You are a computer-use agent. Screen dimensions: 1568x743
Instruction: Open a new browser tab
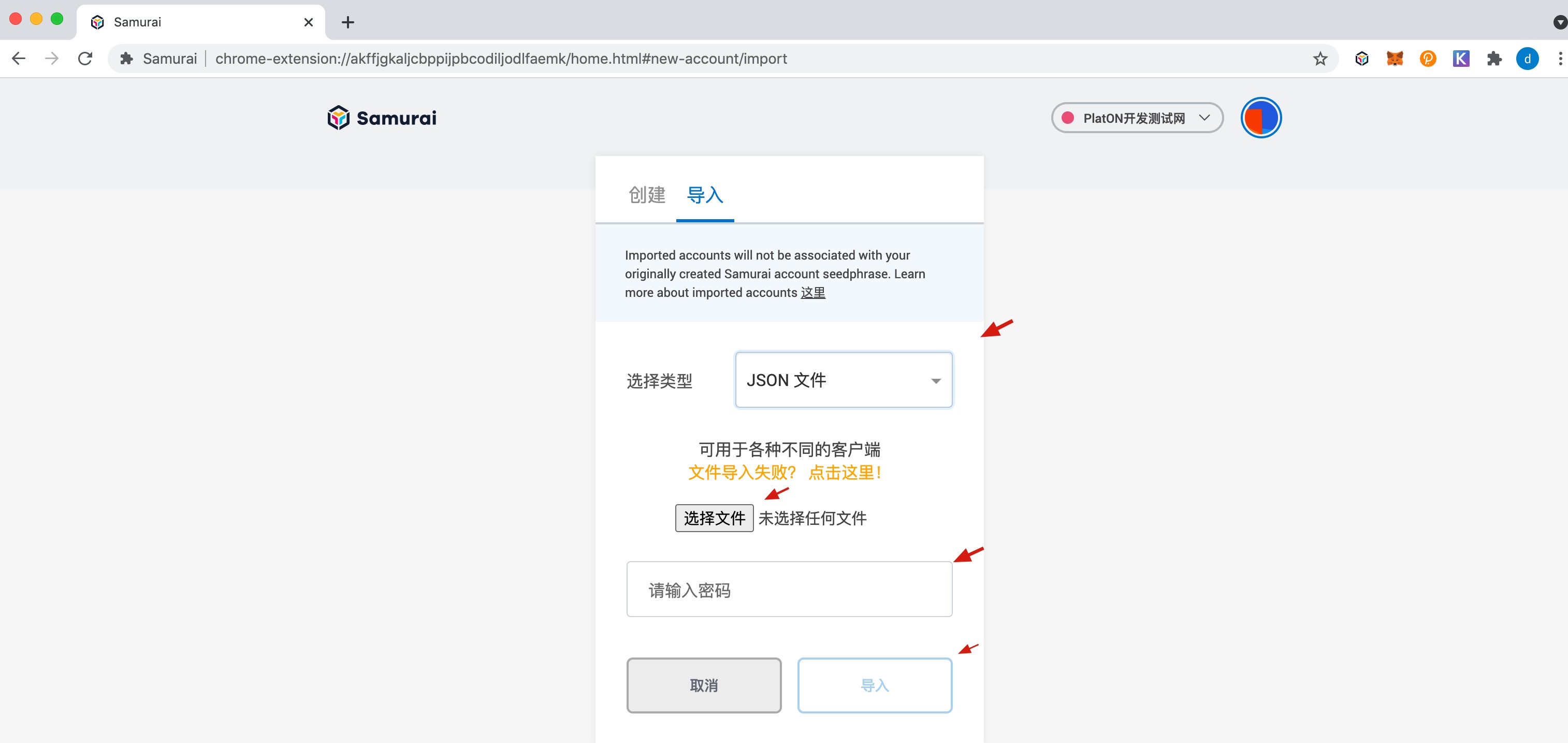pos(347,22)
